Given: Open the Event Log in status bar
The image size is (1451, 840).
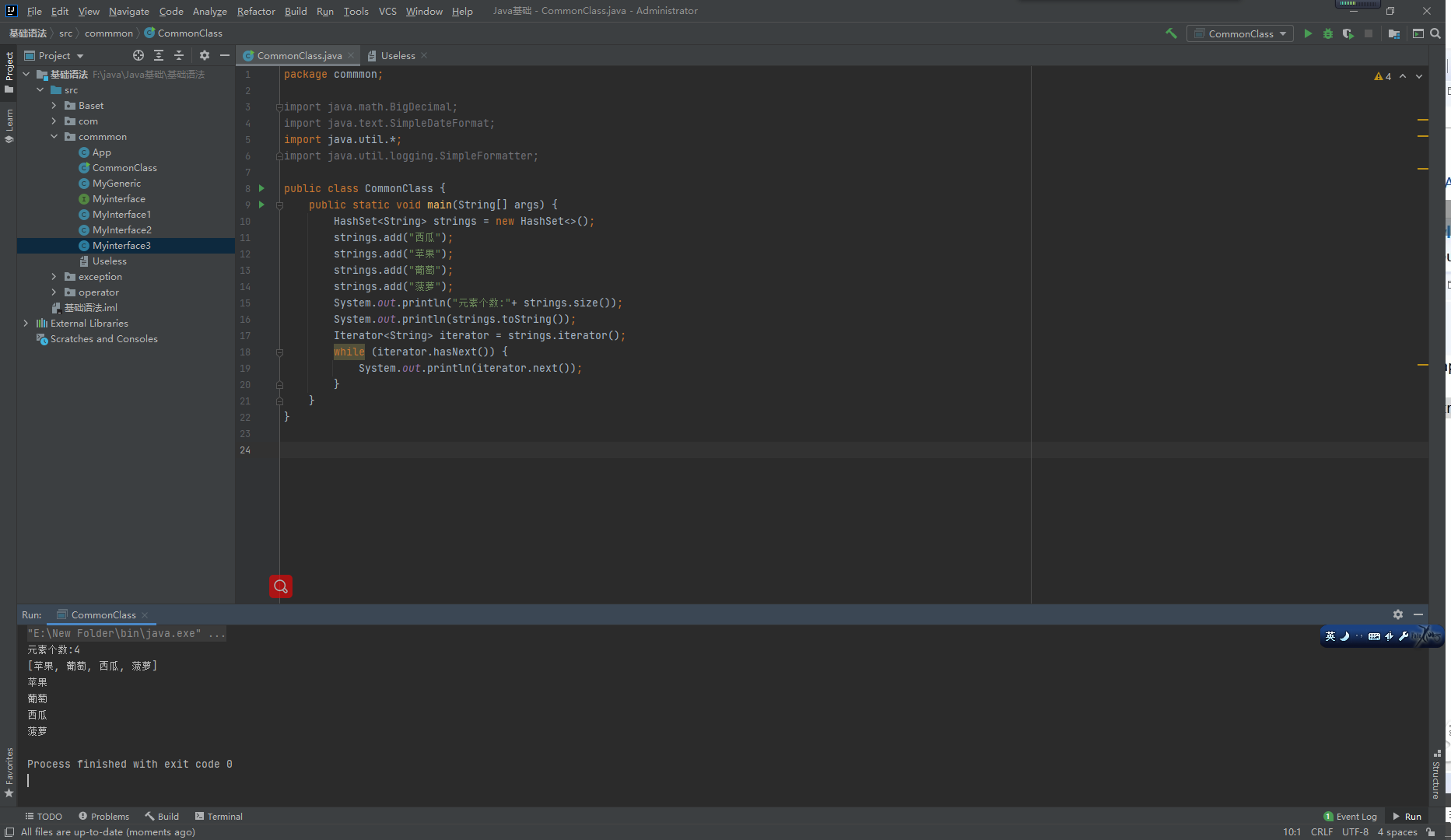Looking at the screenshot, I should click(1350, 816).
